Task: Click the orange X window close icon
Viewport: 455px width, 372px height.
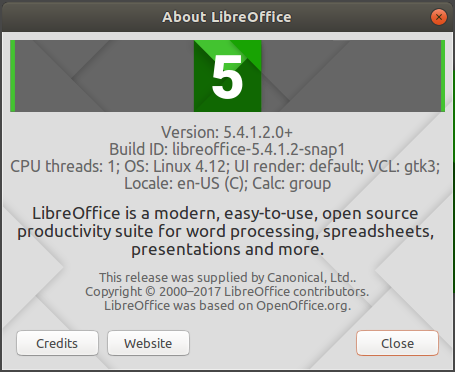Action: click(439, 17)
